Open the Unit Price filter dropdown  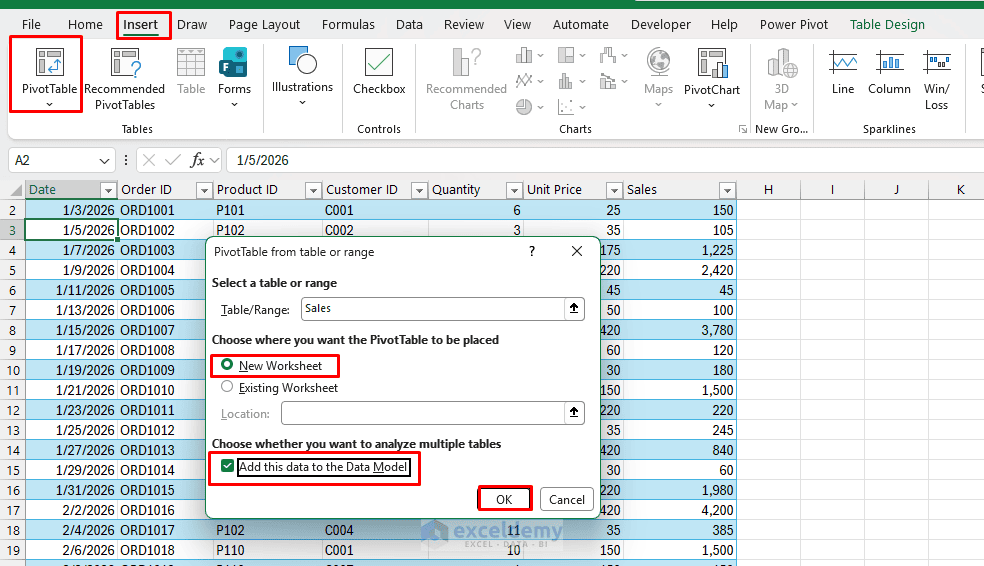coord(614,190)
